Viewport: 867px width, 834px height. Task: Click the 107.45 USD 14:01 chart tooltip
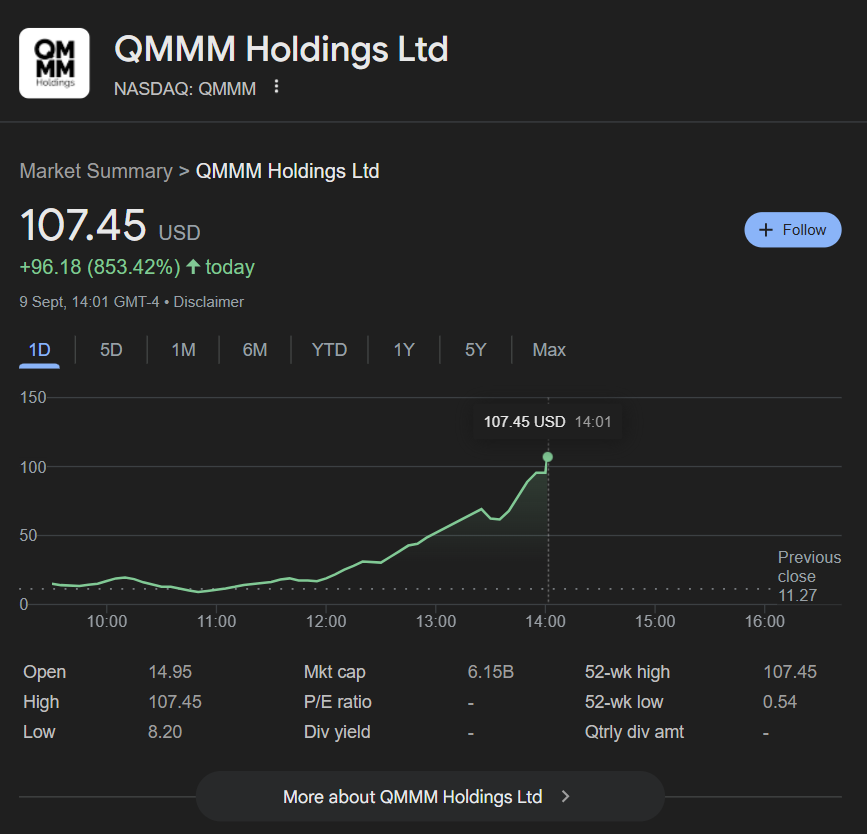[x=547, y=422]
